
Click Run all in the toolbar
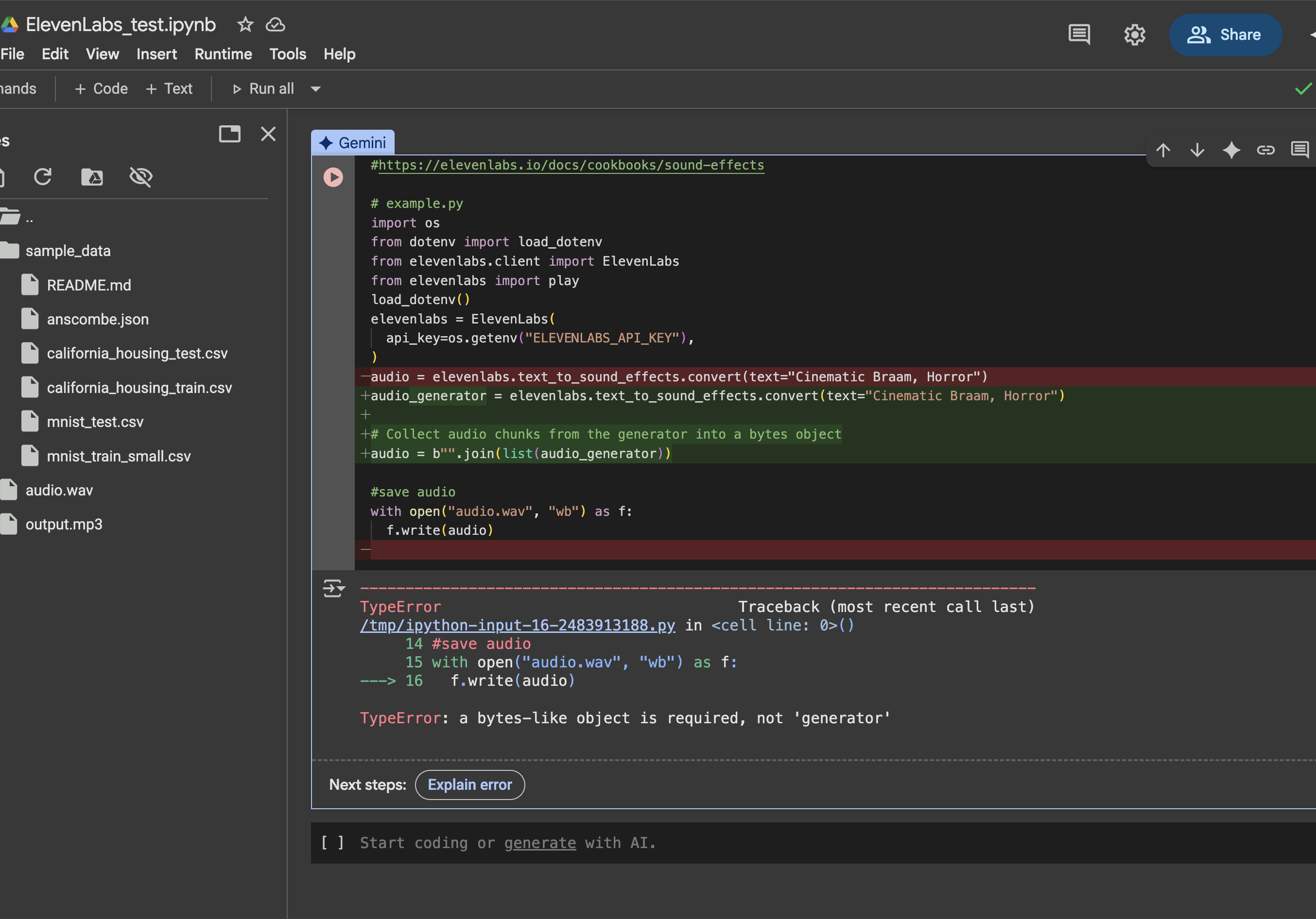263,89
